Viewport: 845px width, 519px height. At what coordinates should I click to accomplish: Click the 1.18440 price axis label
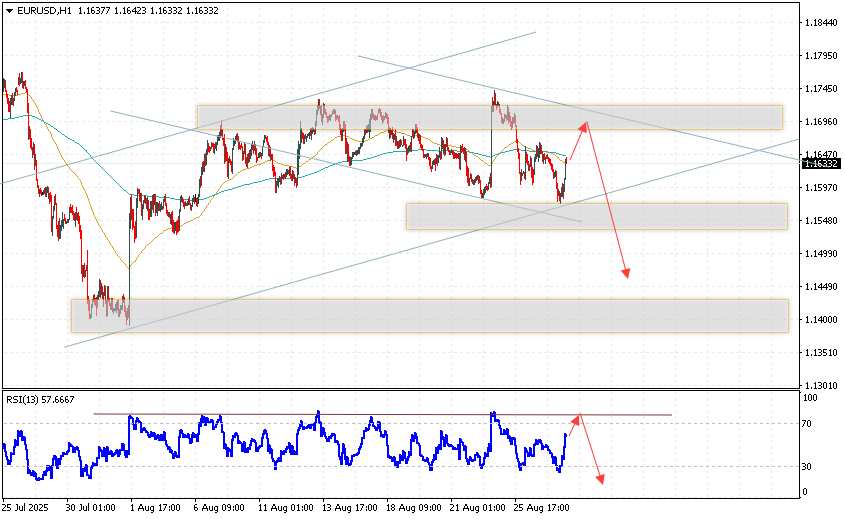pyautogui.click(x=821, y=23)
